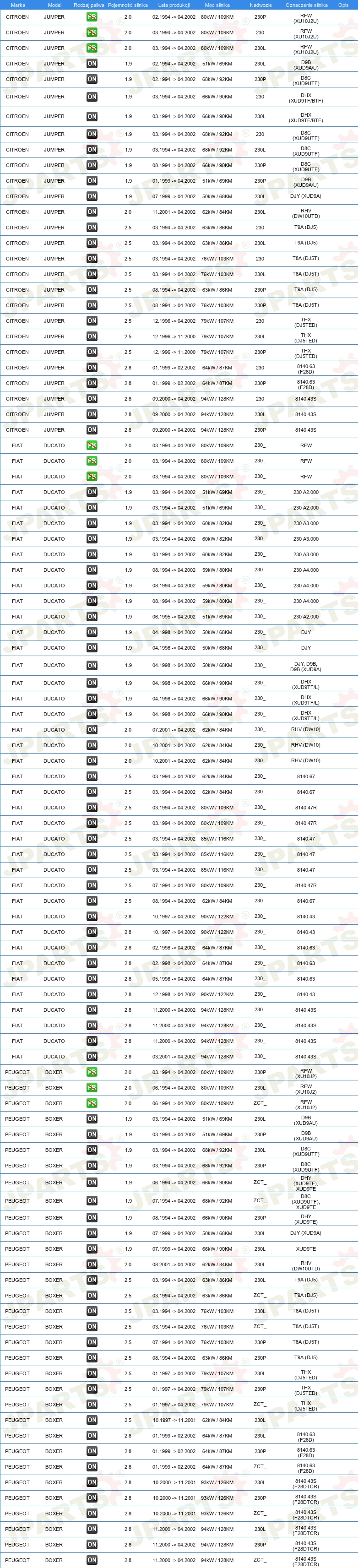This screenshot has width=358, height=1568.
Task: Click '07.1999 -> 04.2002' in Citroen Jumper row
Action: pos(174,196)
